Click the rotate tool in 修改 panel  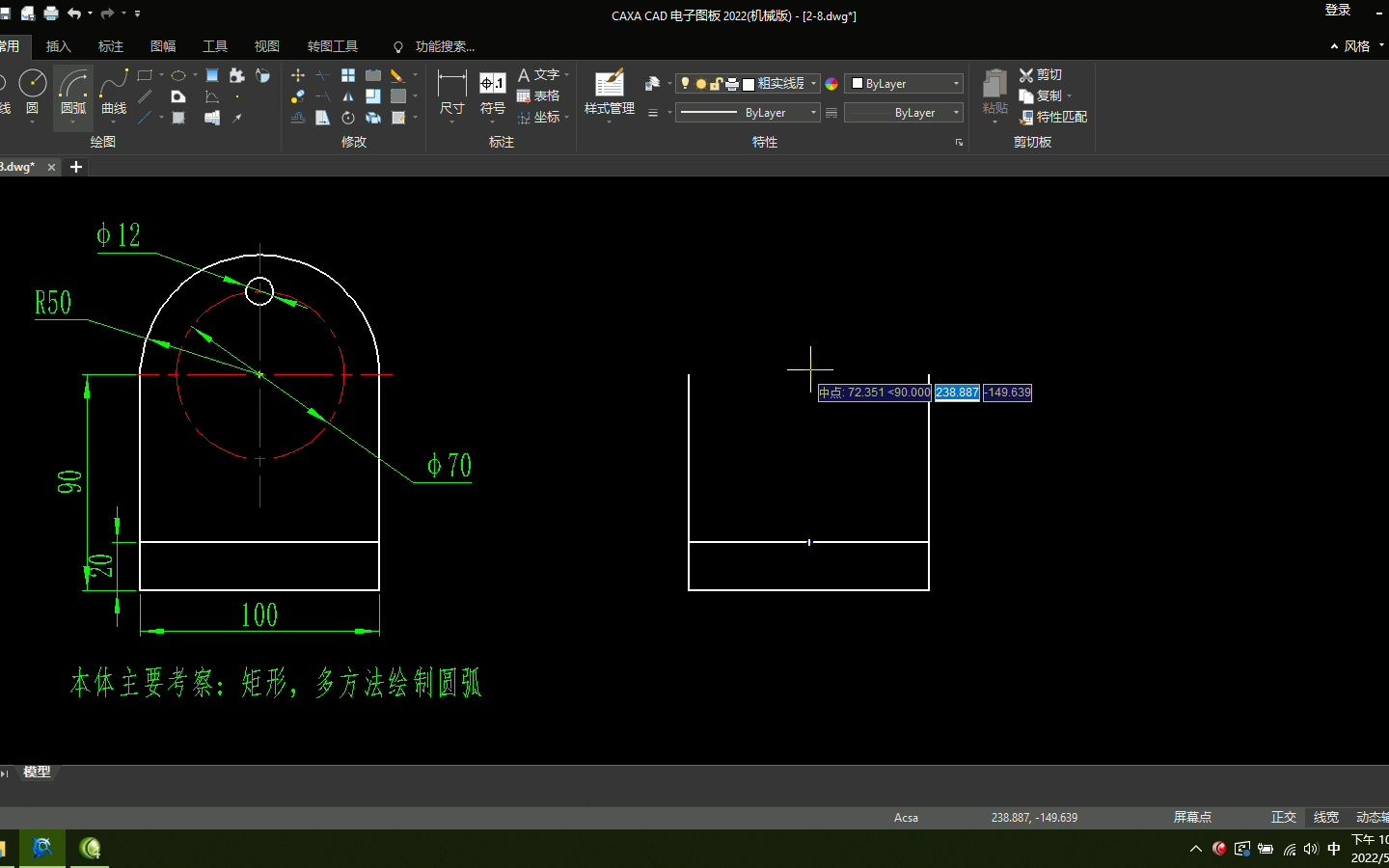348,118
